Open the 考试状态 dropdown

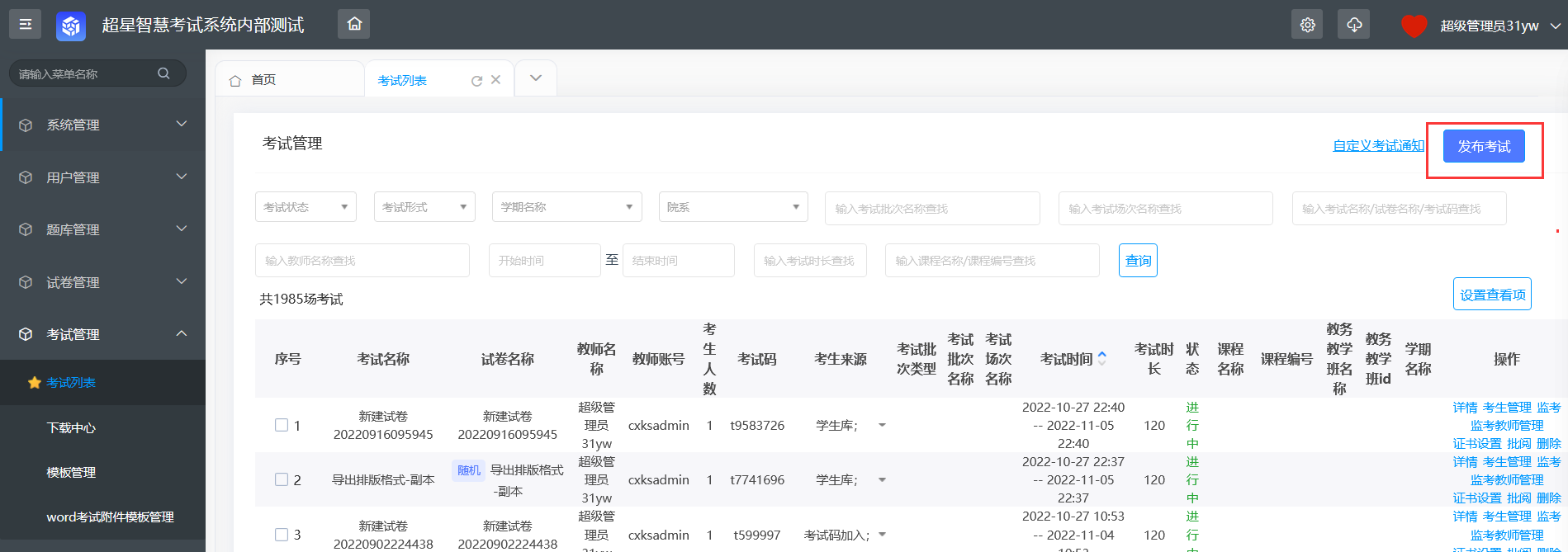pyautogui.click(x=306, y=207)
